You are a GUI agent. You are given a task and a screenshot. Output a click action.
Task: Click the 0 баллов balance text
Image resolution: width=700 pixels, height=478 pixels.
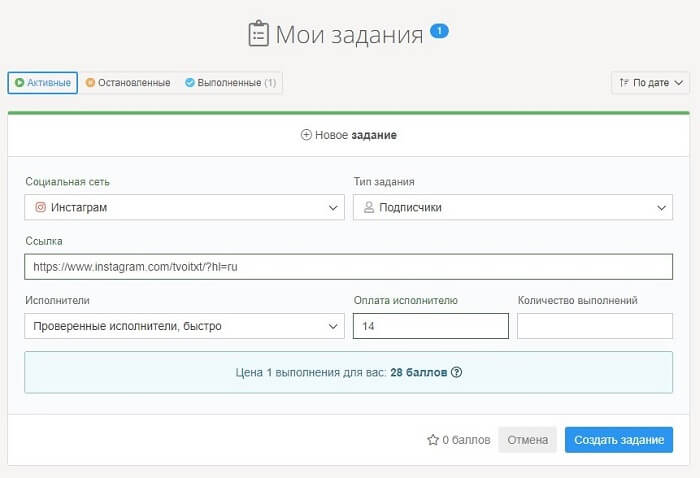click(x=466, y=440)
